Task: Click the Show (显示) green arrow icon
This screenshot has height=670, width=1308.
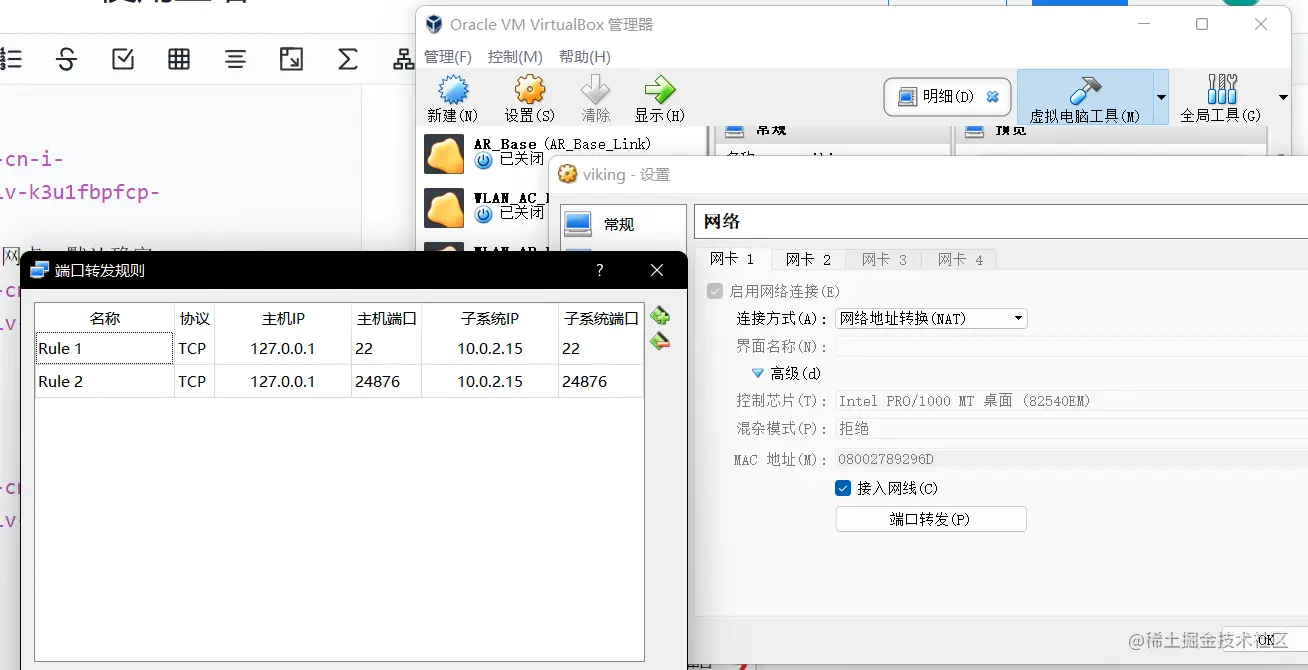Action: [x=659, y=91]
